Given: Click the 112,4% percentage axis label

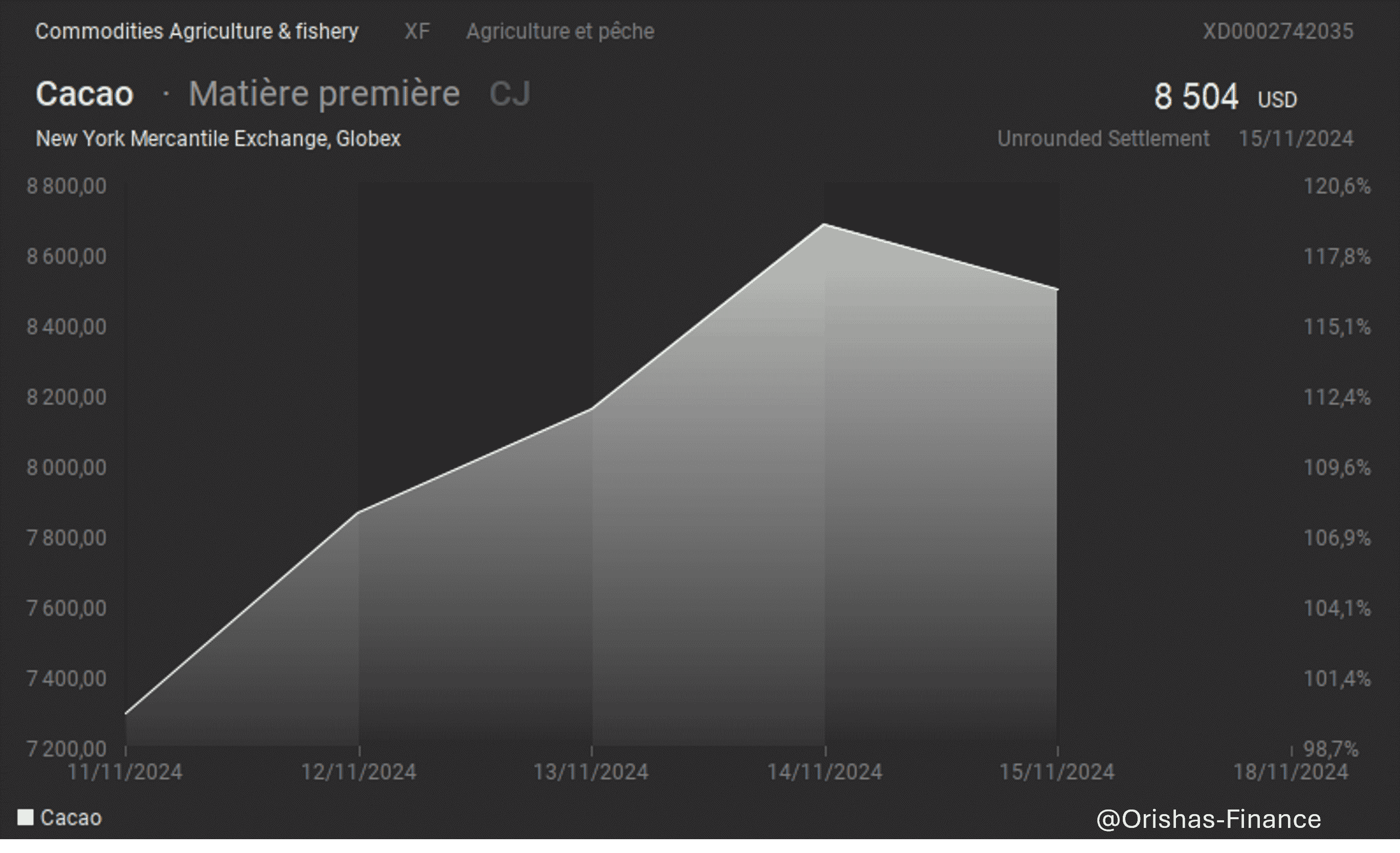Looking at the screenshot, I should click(x=1337, y=397).
